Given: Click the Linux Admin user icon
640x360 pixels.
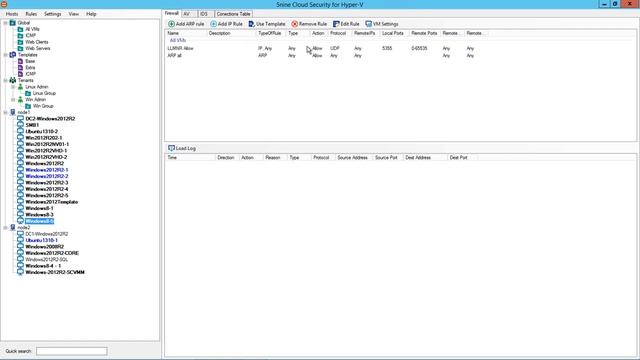Looking at the screenshot, I should (20, 87).
